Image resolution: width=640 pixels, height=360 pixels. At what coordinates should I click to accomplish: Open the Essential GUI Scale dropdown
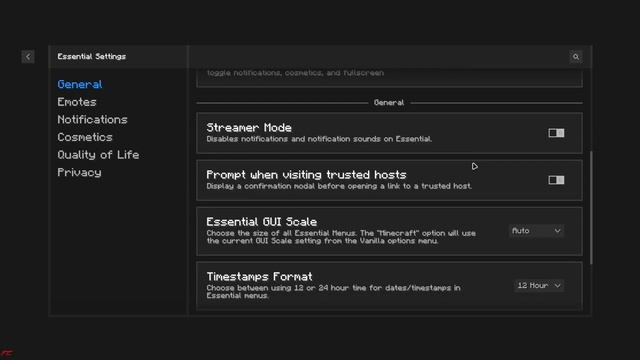click(x=536, y=231)
